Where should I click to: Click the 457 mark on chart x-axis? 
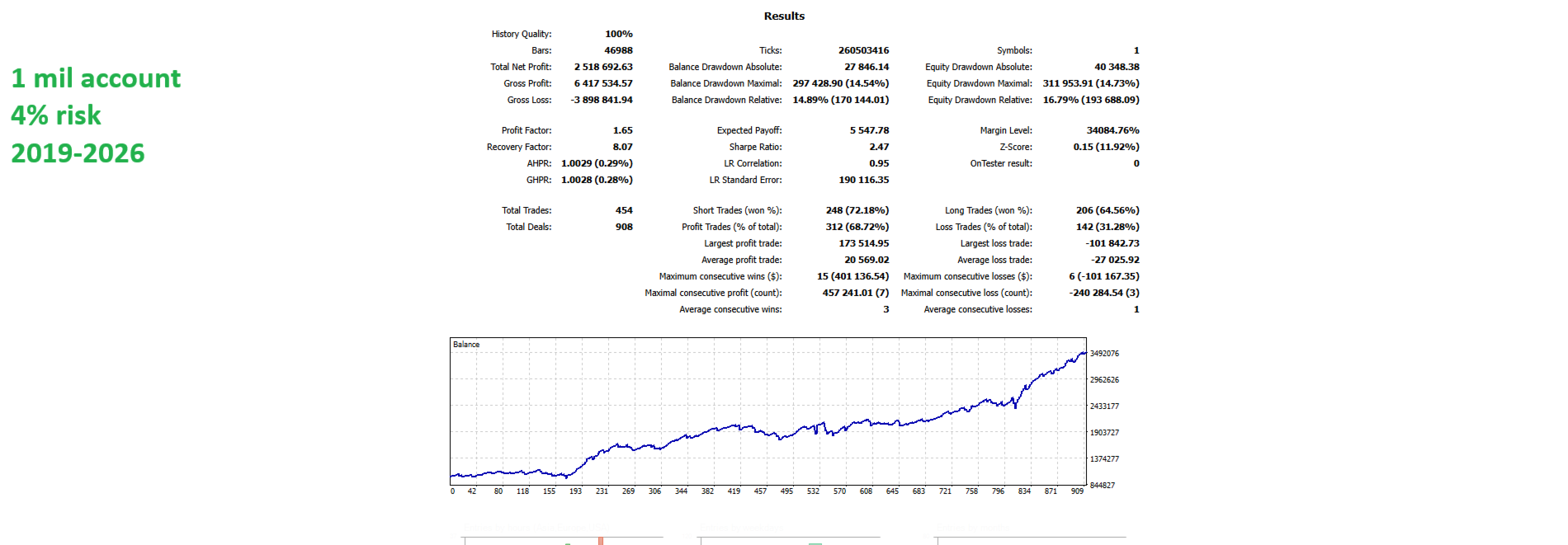(760, 491)
